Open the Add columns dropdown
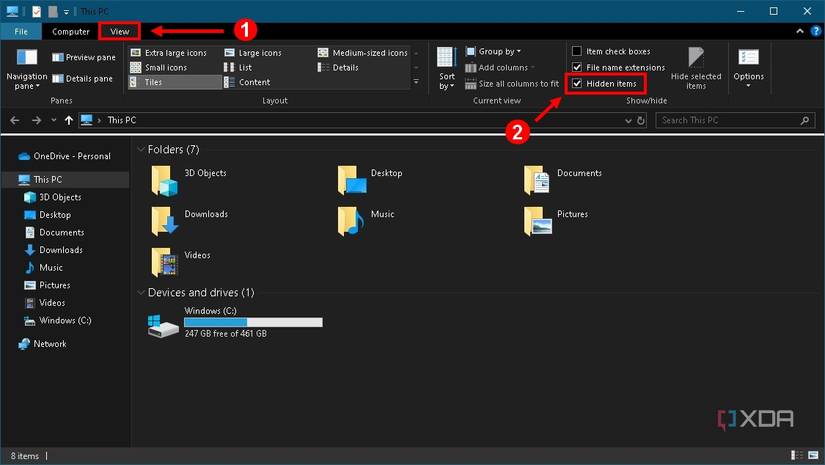The height and width of the screenshot is (465, 825). [499, 67]
